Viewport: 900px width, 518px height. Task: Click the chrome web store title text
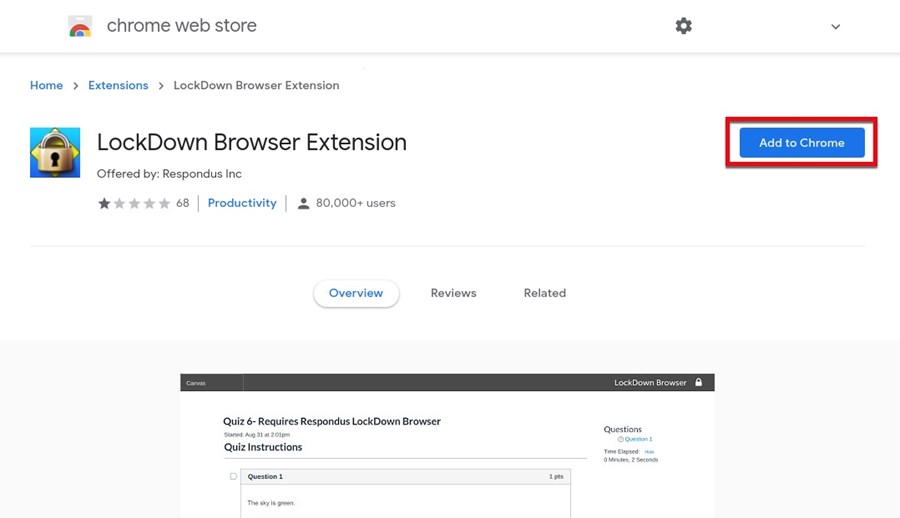point(181,25)
